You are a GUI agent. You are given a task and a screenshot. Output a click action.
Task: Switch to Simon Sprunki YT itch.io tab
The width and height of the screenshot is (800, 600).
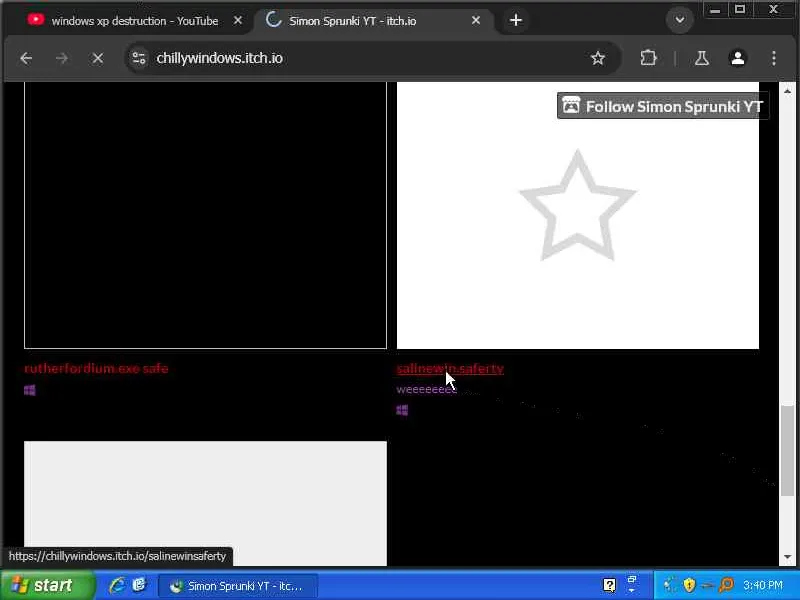[x=352, y=20]
